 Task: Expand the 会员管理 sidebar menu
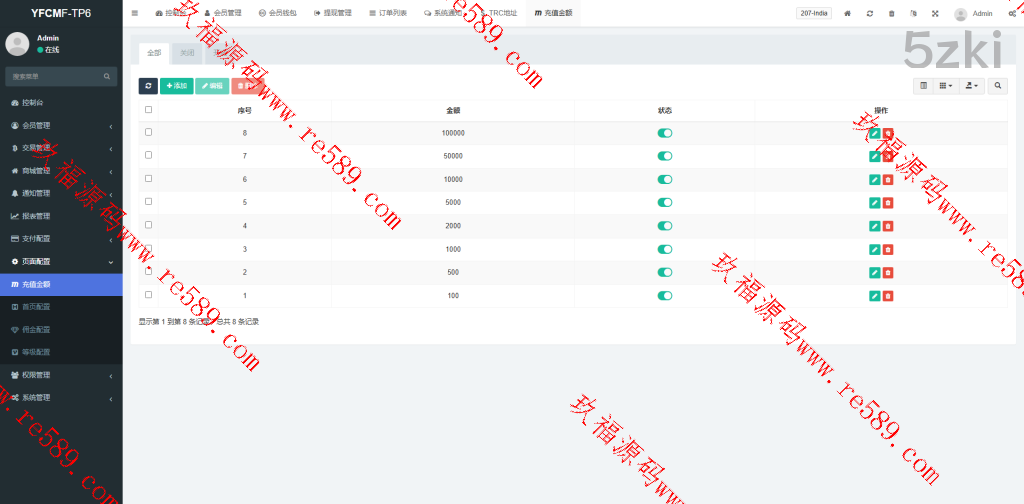click(x=61, y=125)
